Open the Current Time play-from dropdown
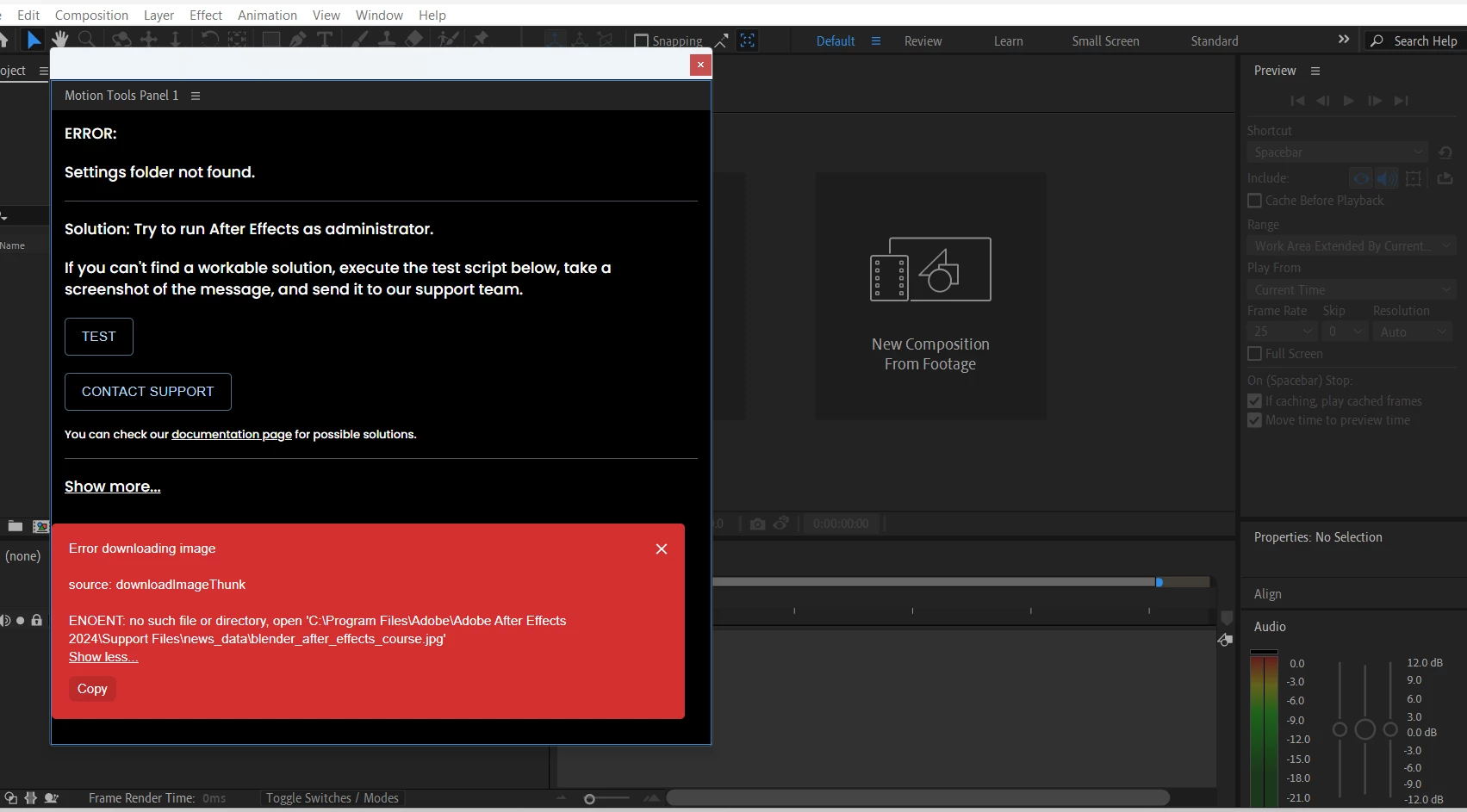The height and width of the screenshot is (812, 1467). click(x=1352, y=290)
